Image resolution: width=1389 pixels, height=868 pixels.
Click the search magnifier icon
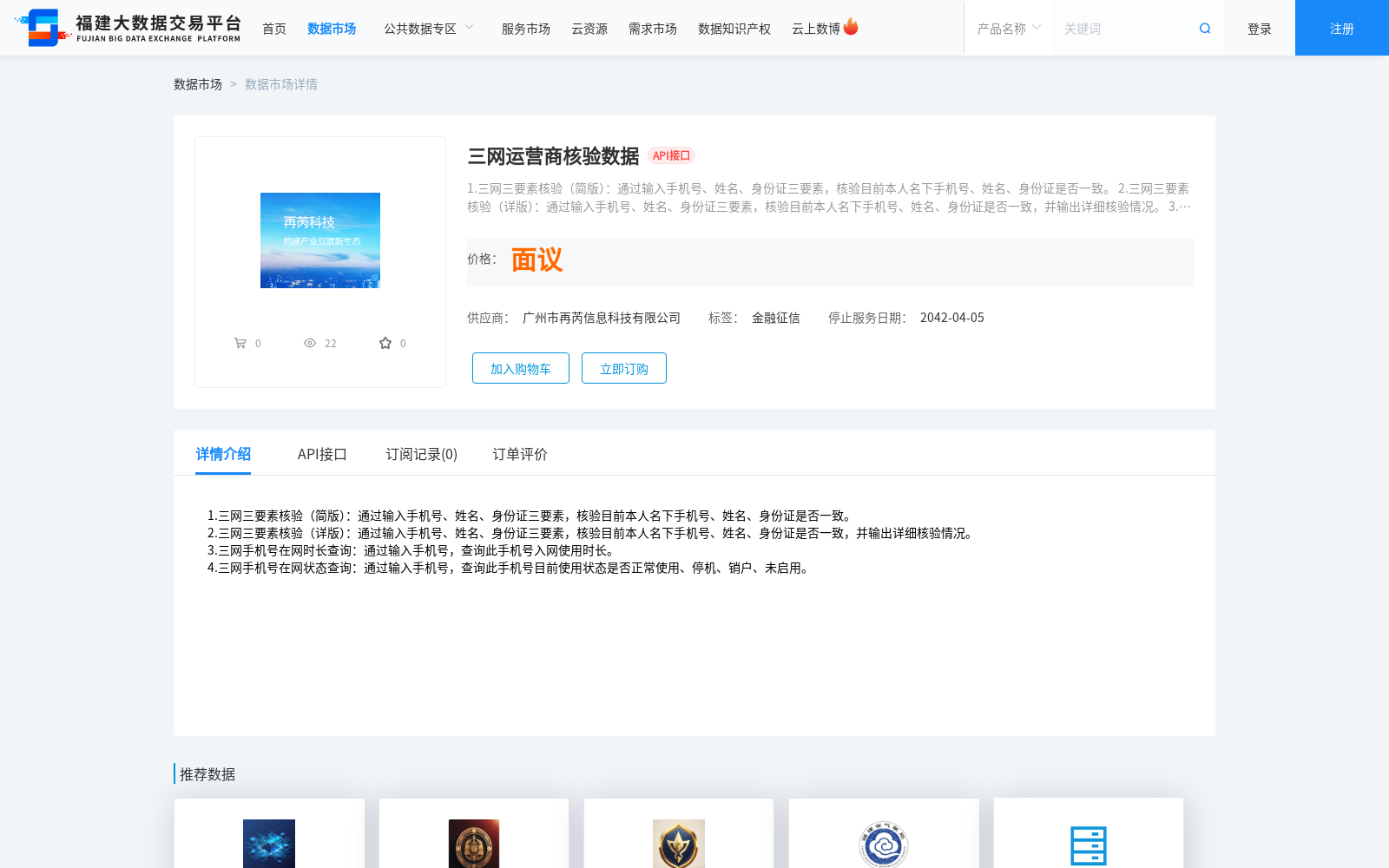pos(1205,29)
